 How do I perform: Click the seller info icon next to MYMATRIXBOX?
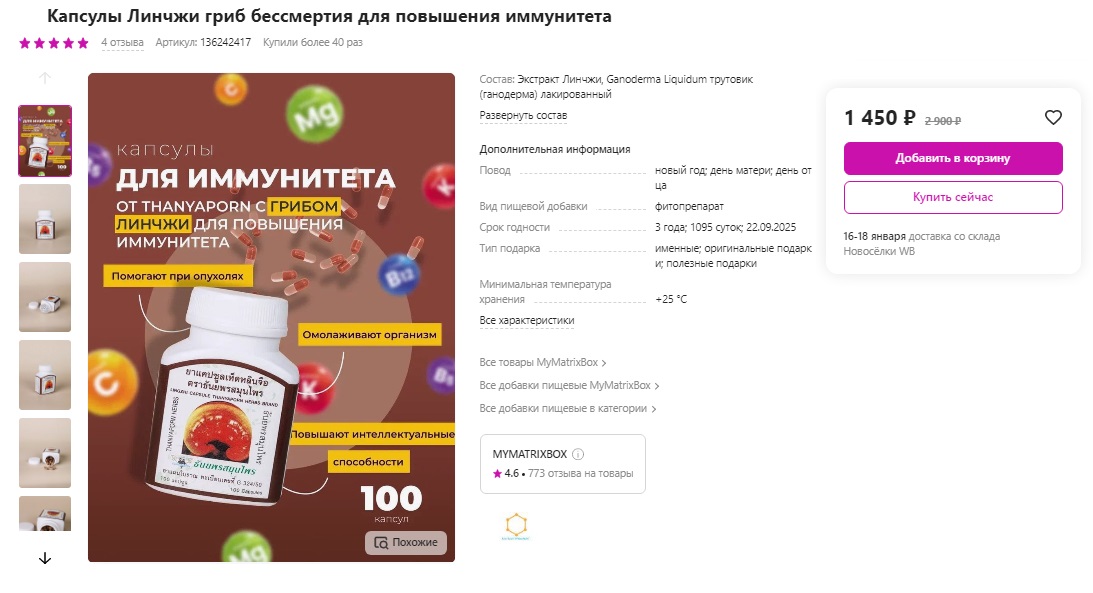point(578,454)
